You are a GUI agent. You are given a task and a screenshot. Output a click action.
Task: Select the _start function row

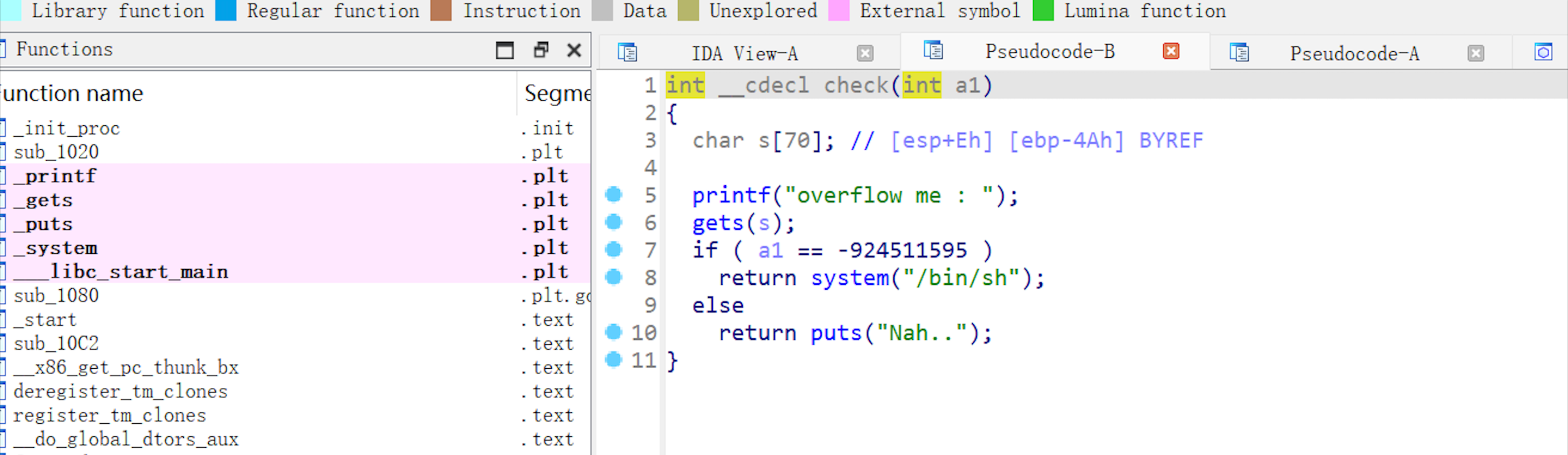[295, 320]
